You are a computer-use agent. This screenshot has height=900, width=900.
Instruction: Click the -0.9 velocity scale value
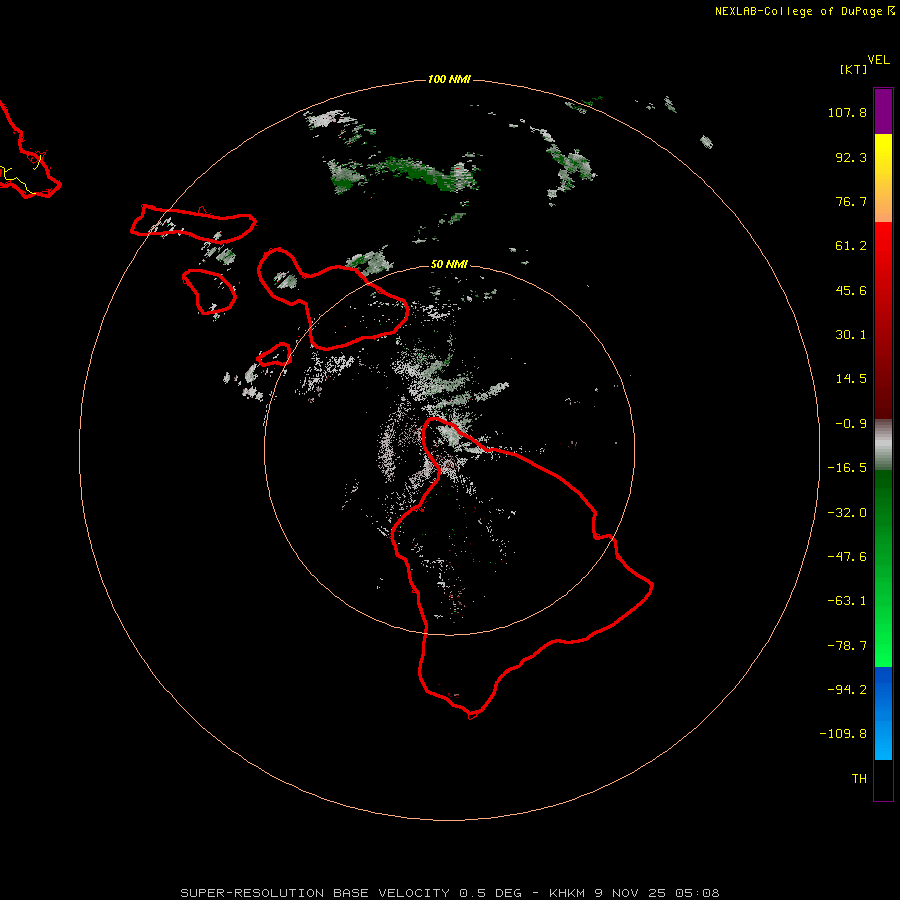tap(851, 424)
